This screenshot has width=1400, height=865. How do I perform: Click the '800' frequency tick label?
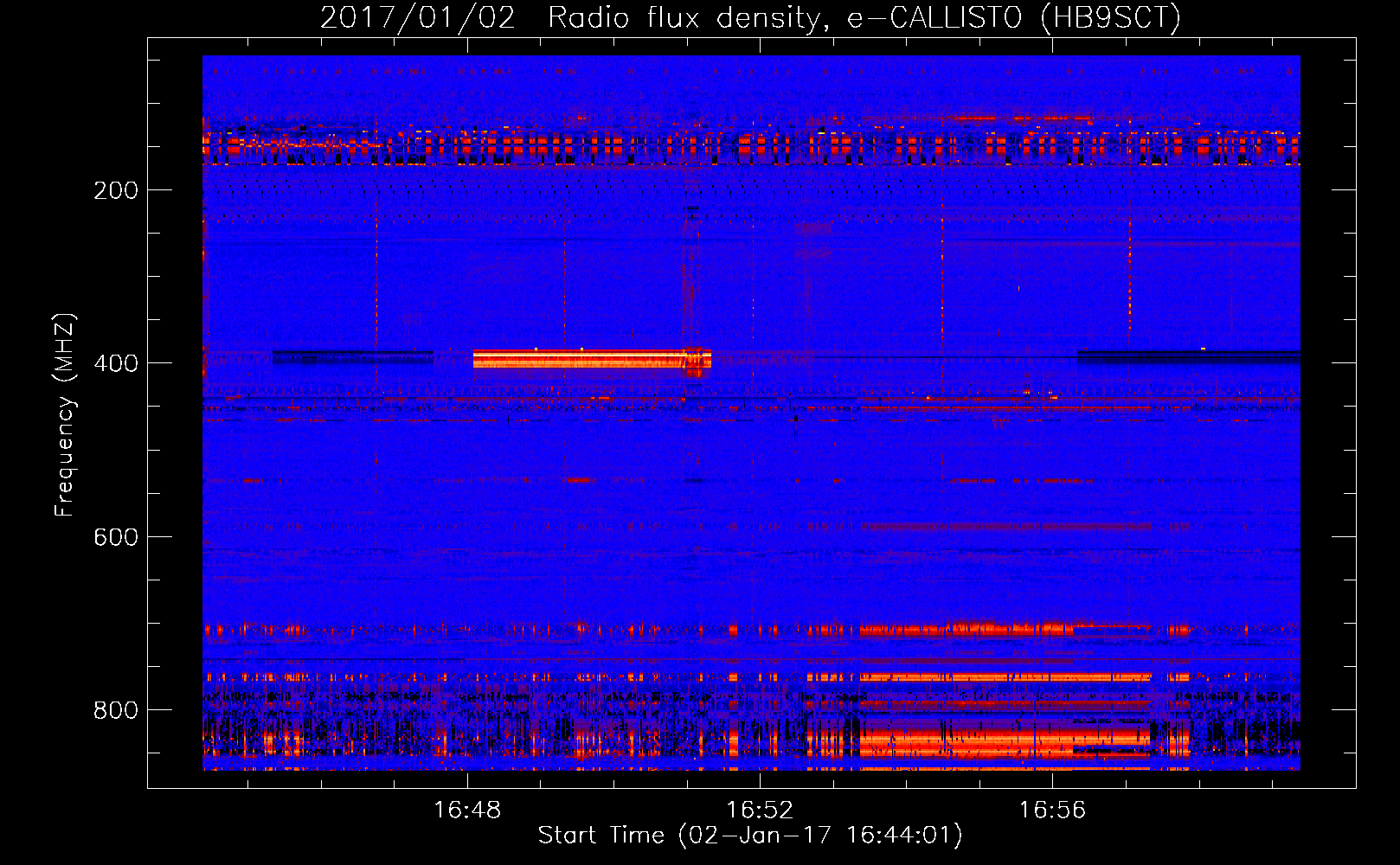tap(116, 710)
